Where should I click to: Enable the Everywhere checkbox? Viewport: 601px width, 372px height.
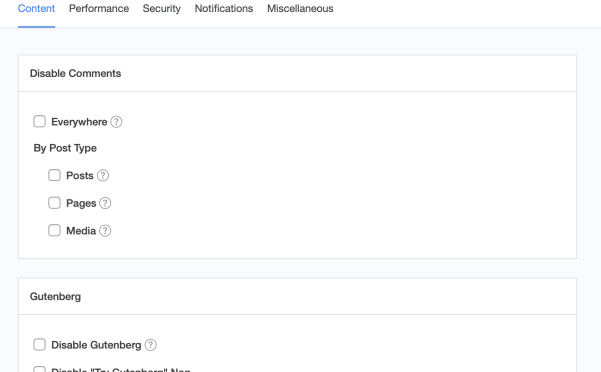pos(39,121)
